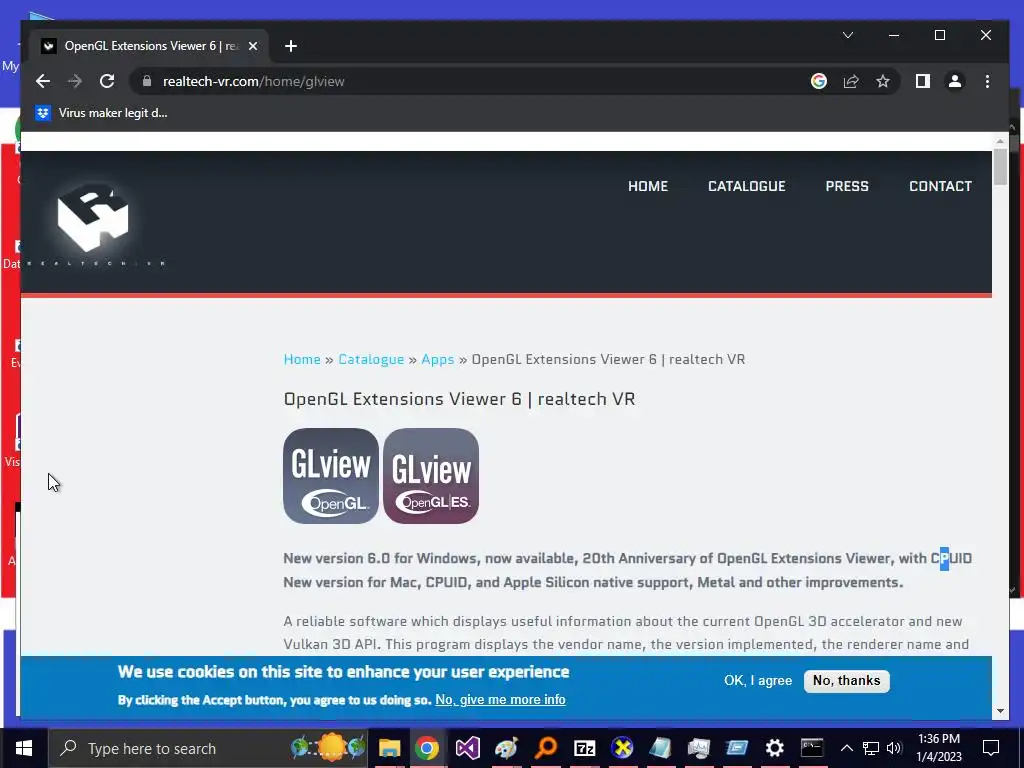Click the forward navigation arrow
The image size is (1024, 768).
pyautogui.click(x=75, y=81)
